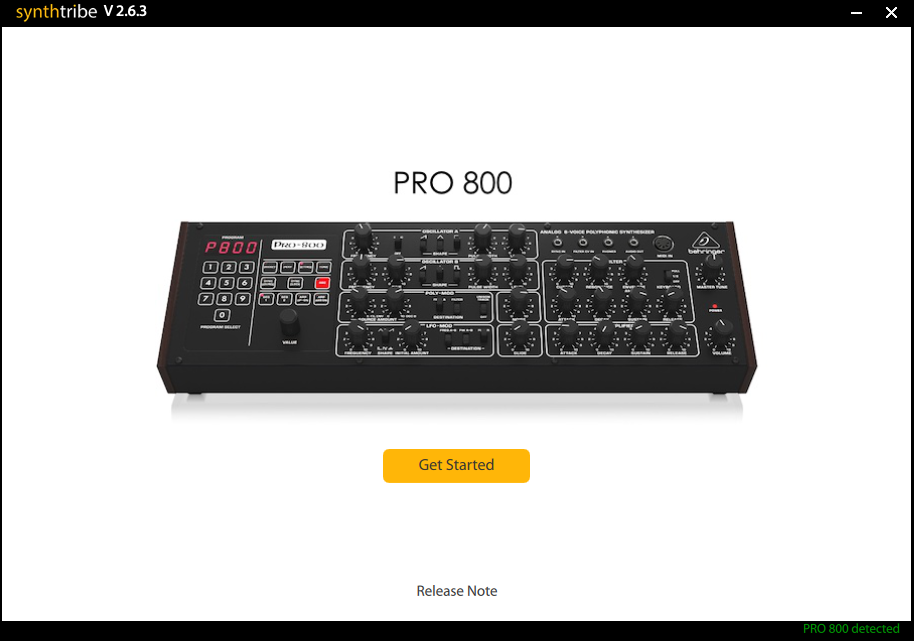Close the SynthTribe window

pyautogui.click(x=891, y=12)
